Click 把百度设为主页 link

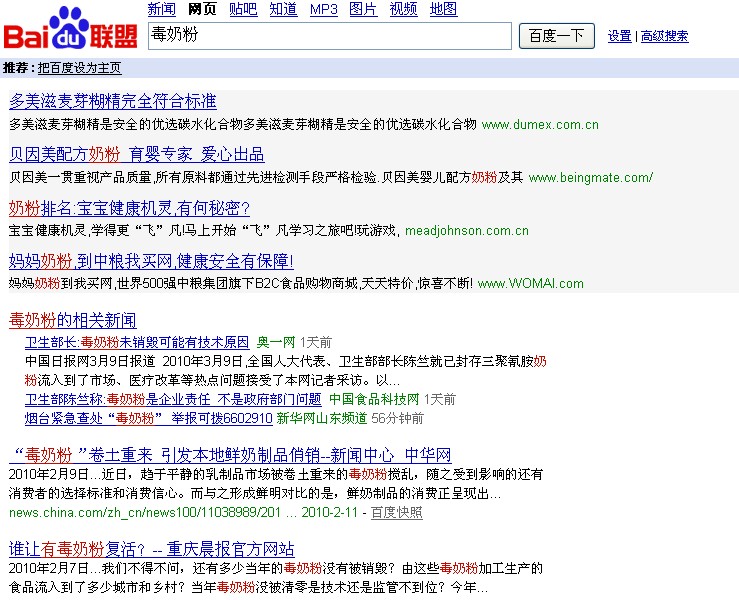coord(80,68)
